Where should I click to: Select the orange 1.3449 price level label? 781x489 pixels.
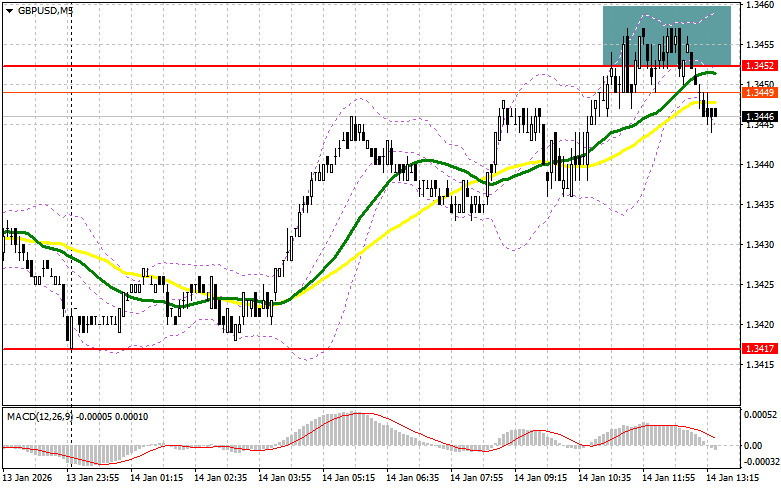pos(760,93)
